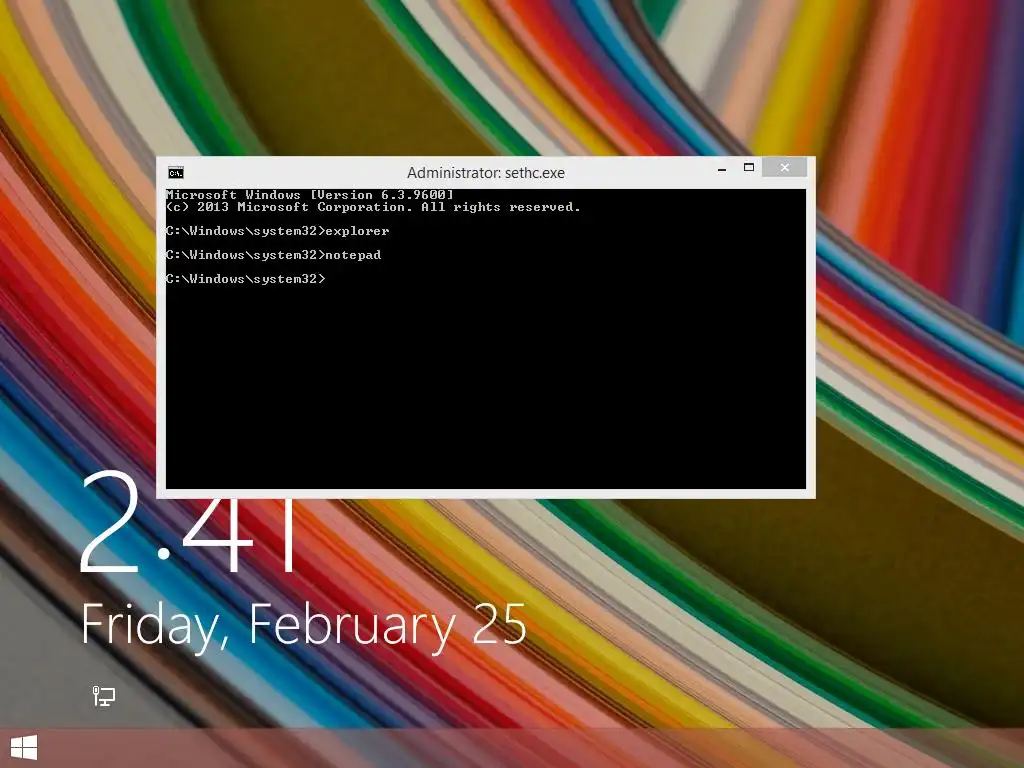Click the '(c) 2013 Microsoft Corporation' line
This screenshot has height=768, width=1024.
click(373, 207)
